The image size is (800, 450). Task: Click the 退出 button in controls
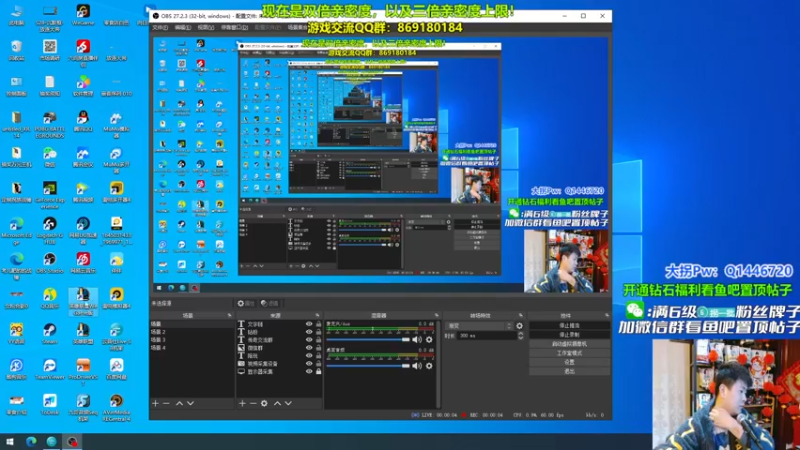pos(569,371)
